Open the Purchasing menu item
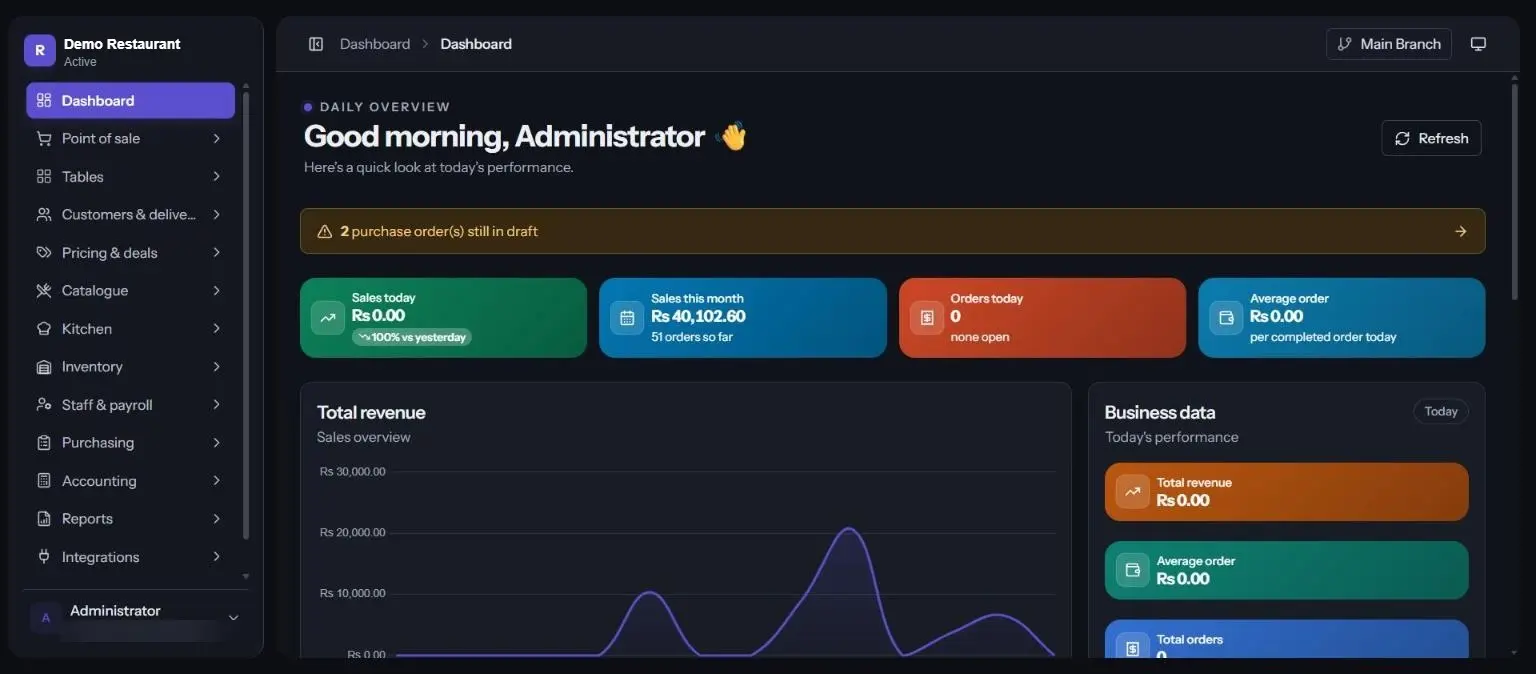This screenshot has height=674, width=1536. pyautogui.click(x=130, y=443)
